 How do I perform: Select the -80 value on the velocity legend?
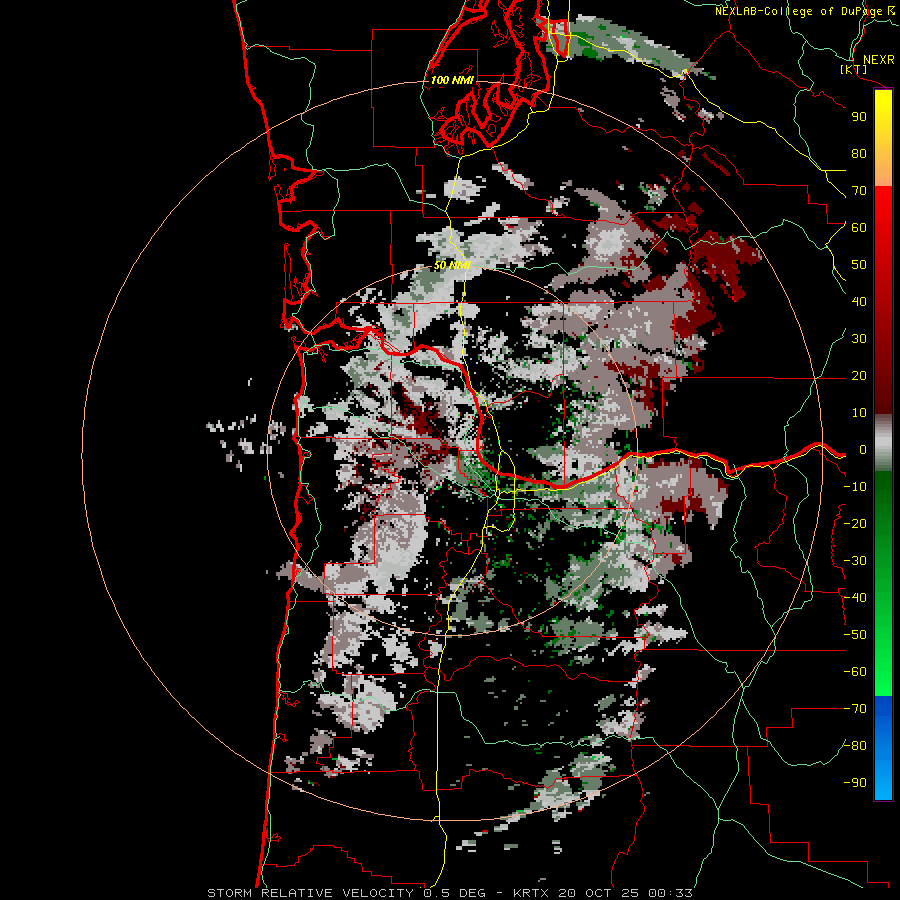point(855,746)
